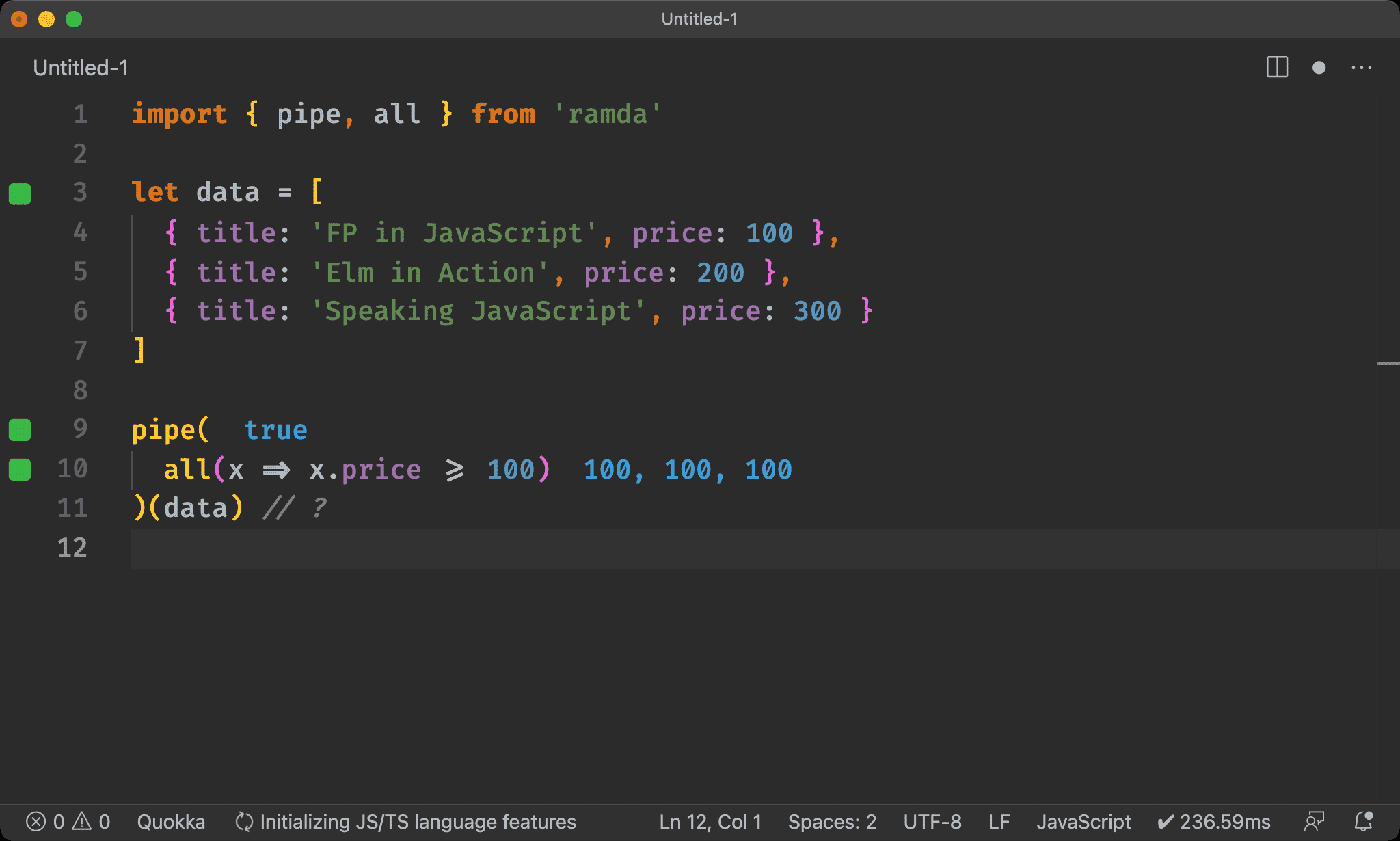Screen dimensions: 1400x841
Task: Click the 'import' keyword on line 1
Action: click(179, 114)
